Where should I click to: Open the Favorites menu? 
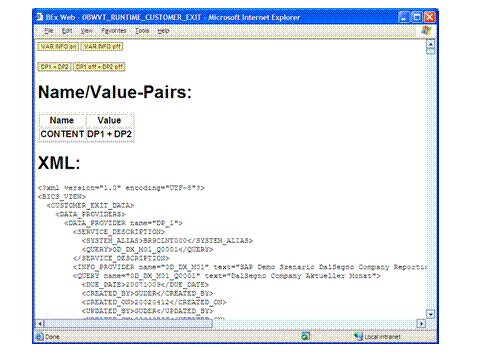point(114,31)
